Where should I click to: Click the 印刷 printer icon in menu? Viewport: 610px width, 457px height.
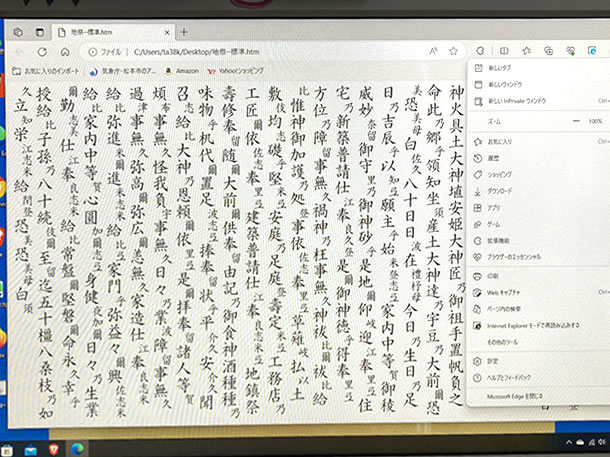477,276
